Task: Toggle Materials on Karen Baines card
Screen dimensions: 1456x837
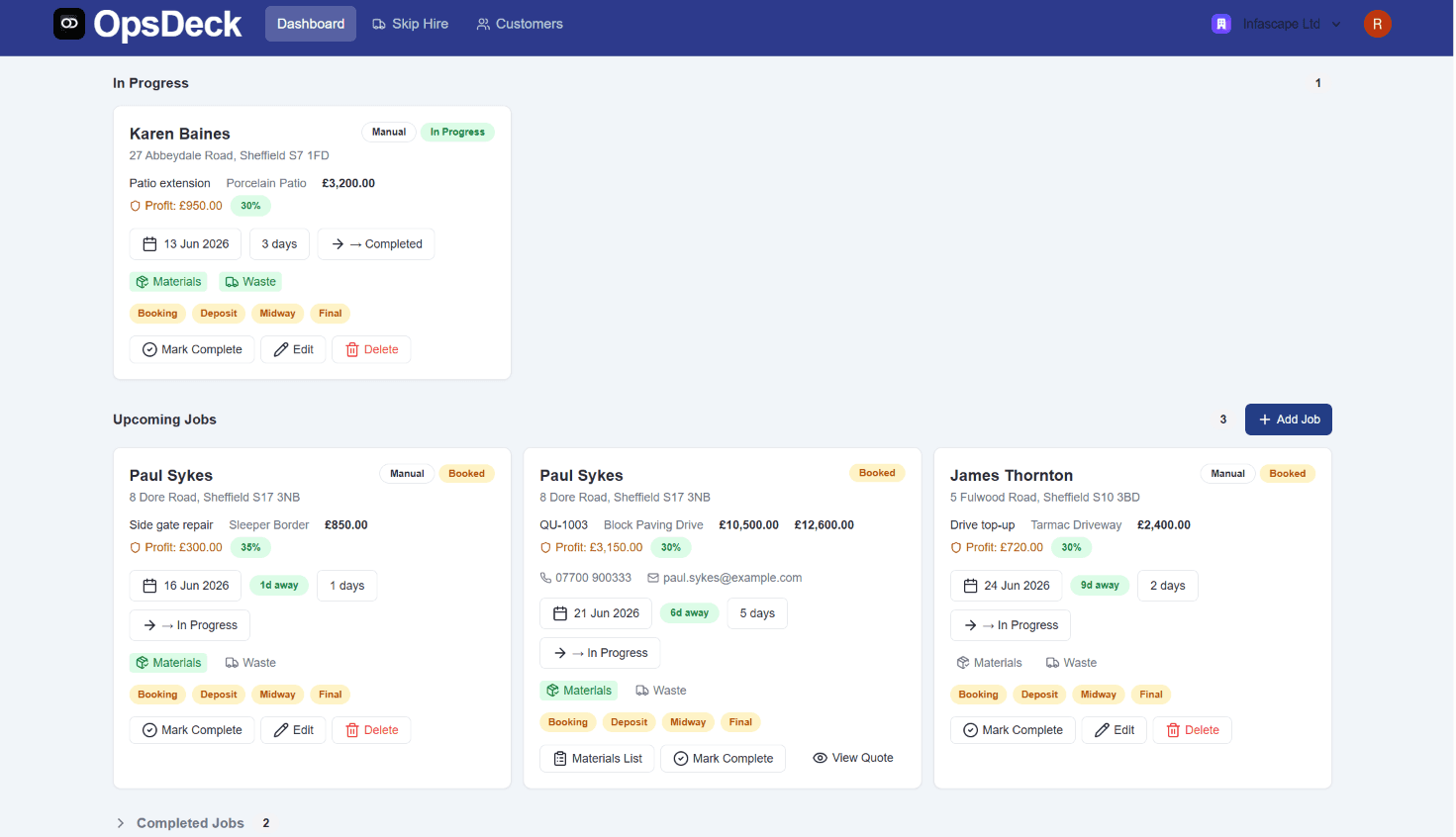Action: point(168,282)
